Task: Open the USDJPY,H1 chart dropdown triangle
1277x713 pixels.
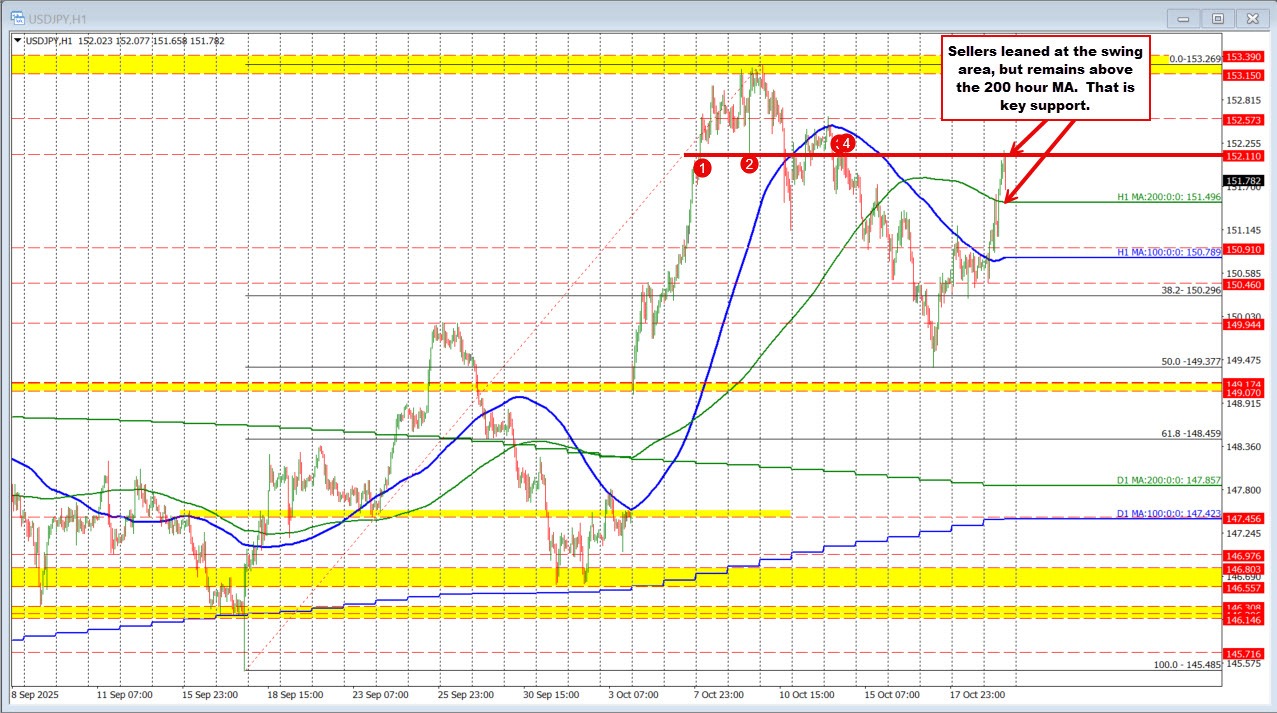Action: point(16,41)
